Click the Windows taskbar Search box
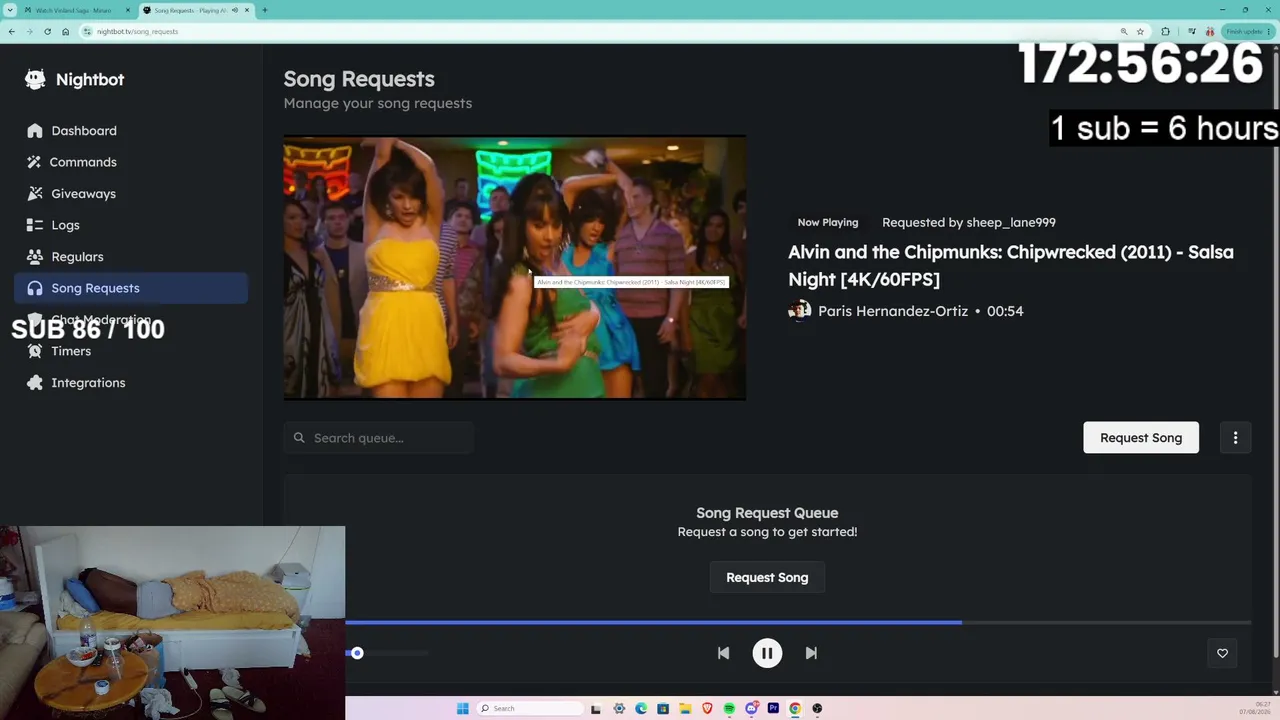 tap(529, 708)
